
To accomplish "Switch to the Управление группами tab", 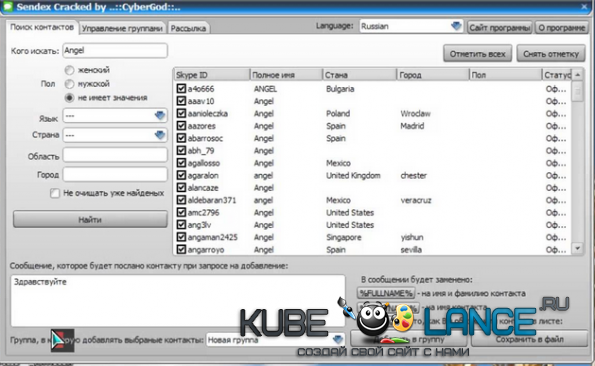I will (x=122, y=28).
